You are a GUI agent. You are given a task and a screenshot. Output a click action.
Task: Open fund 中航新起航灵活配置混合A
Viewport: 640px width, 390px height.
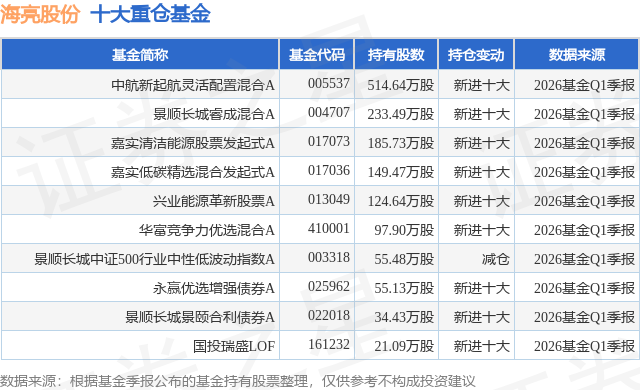coord(193,85)
